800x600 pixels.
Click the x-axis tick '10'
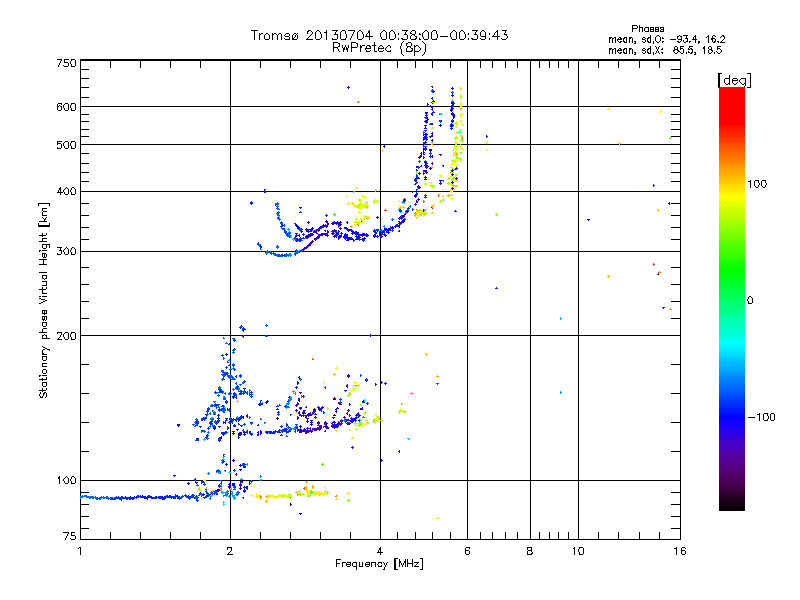(578, 551)
